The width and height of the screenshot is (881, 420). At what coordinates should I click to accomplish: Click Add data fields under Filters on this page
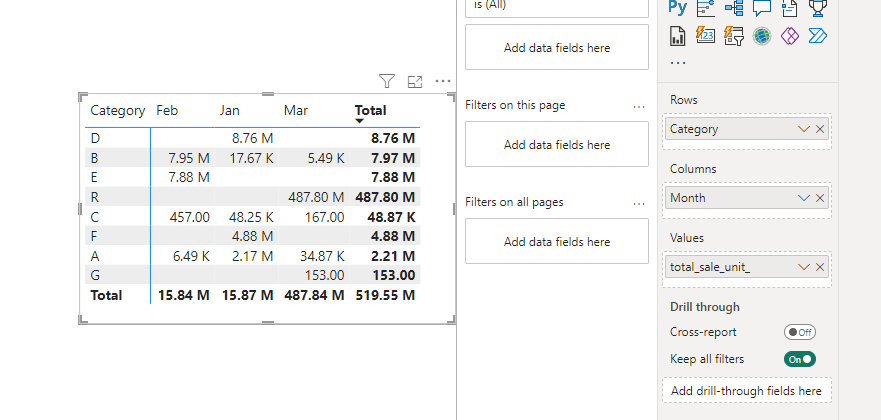[x=557, y=145]
